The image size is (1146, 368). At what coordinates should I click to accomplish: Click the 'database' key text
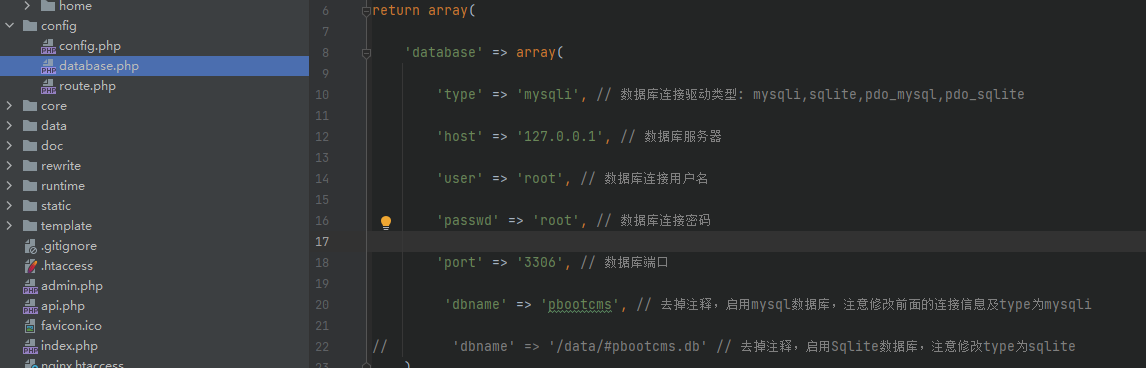click(444, 53)
